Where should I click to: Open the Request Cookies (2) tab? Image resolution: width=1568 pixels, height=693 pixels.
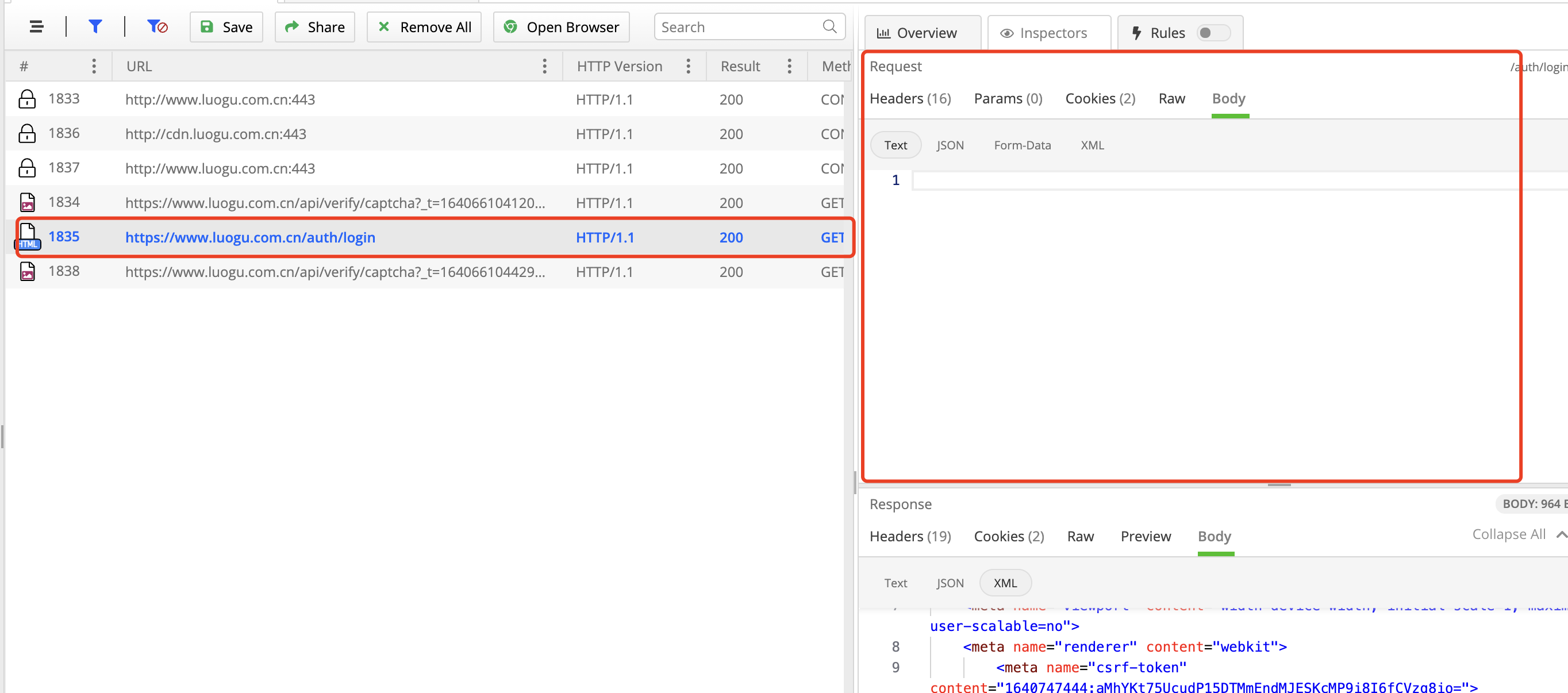(x=1100, y=99)
